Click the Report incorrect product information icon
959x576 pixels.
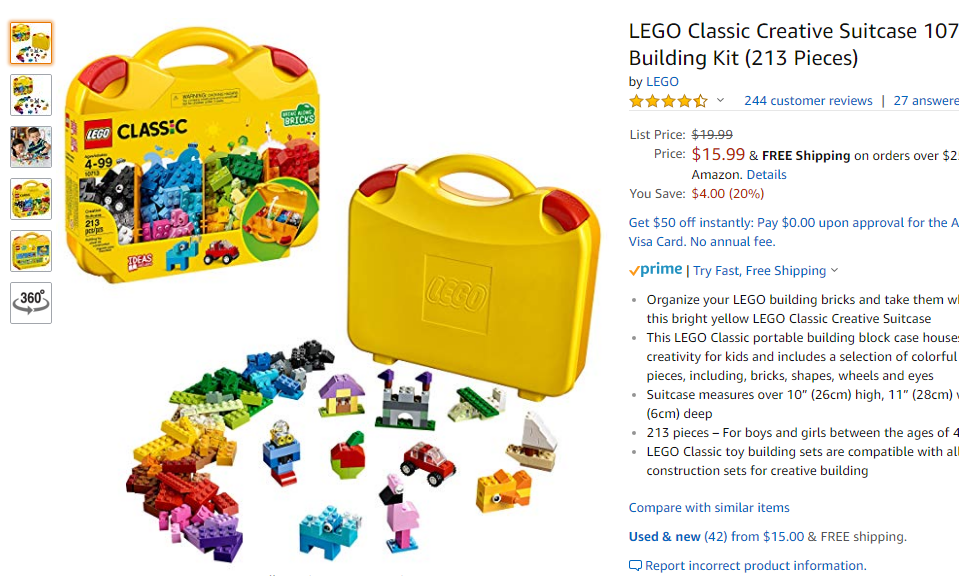[x=635, y=566]
